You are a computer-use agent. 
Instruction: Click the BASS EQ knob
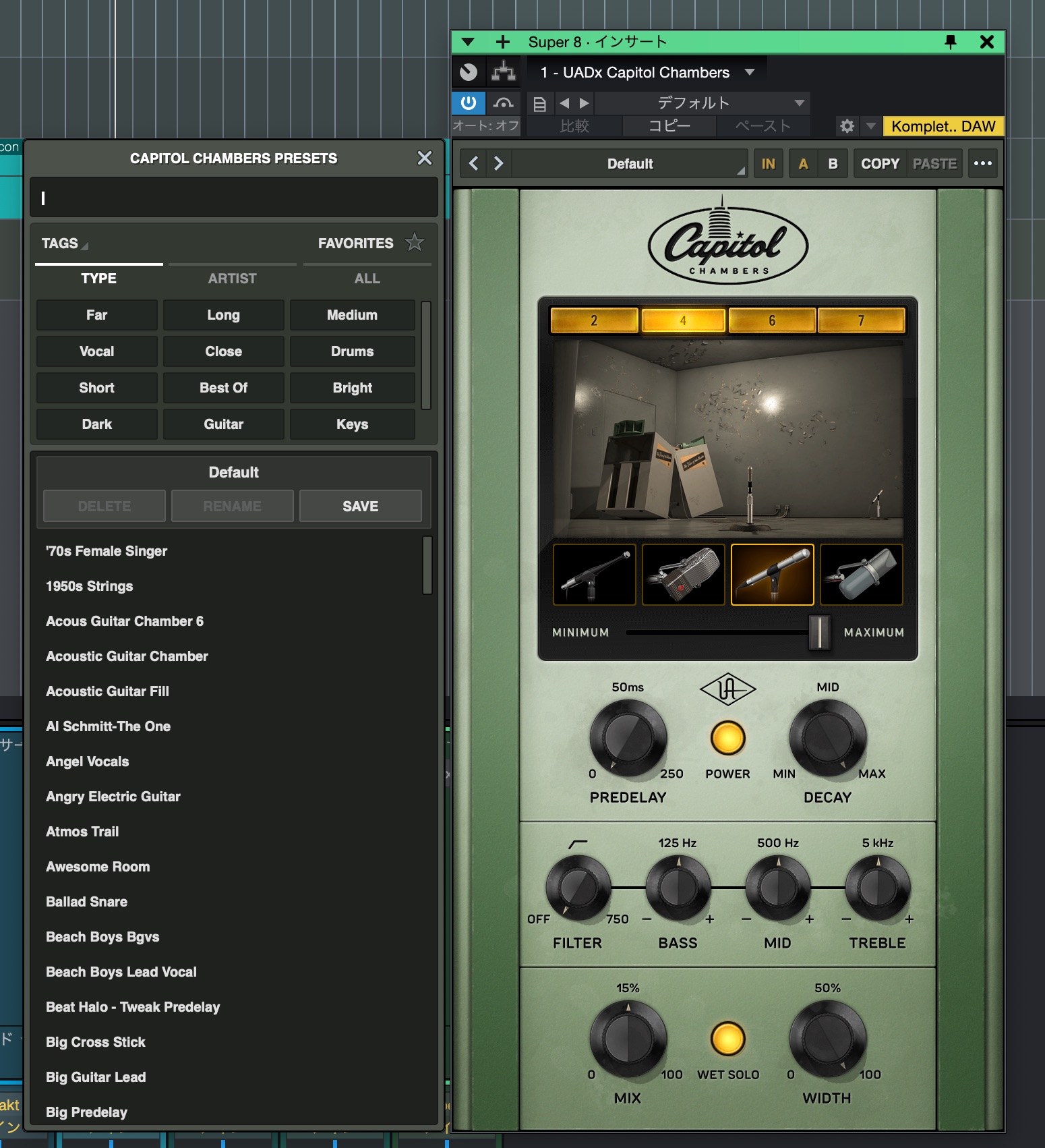tap(678, 888)
